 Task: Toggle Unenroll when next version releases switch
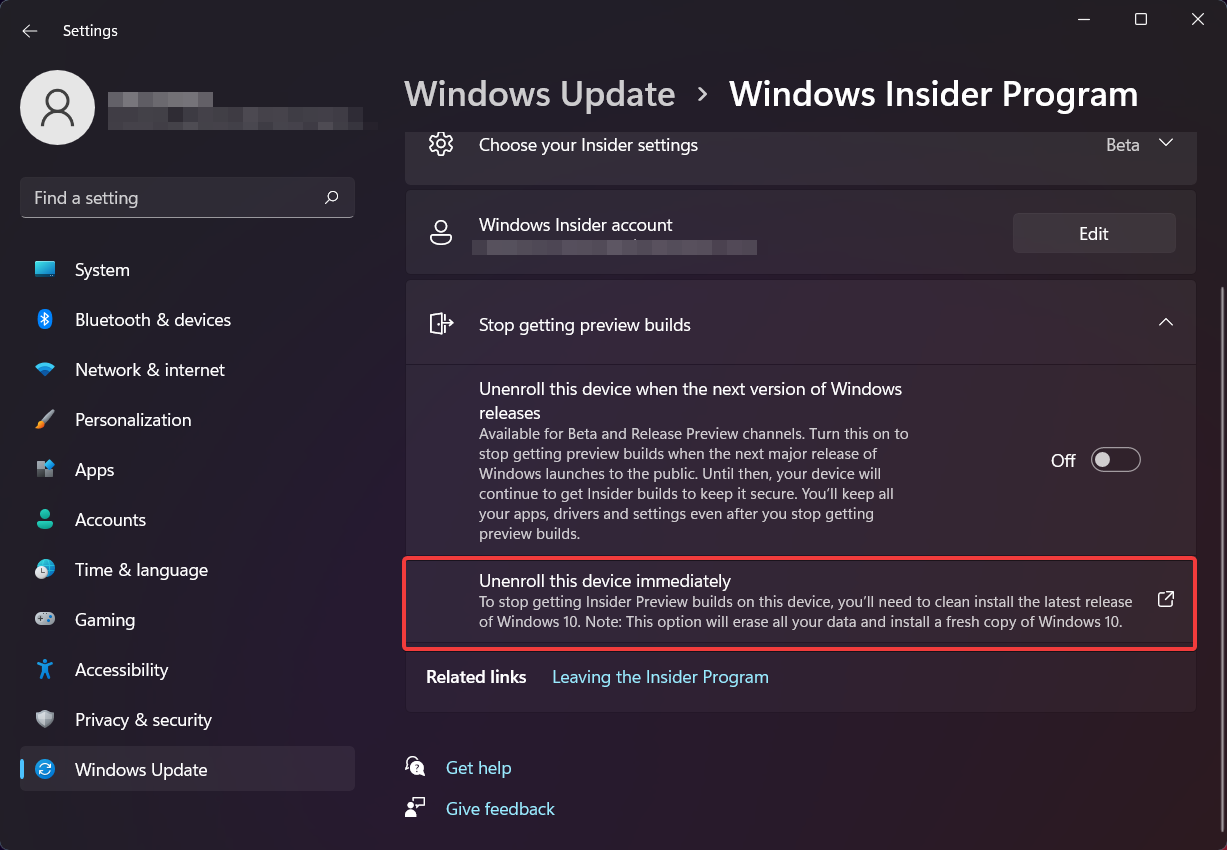pos(1116,460)
